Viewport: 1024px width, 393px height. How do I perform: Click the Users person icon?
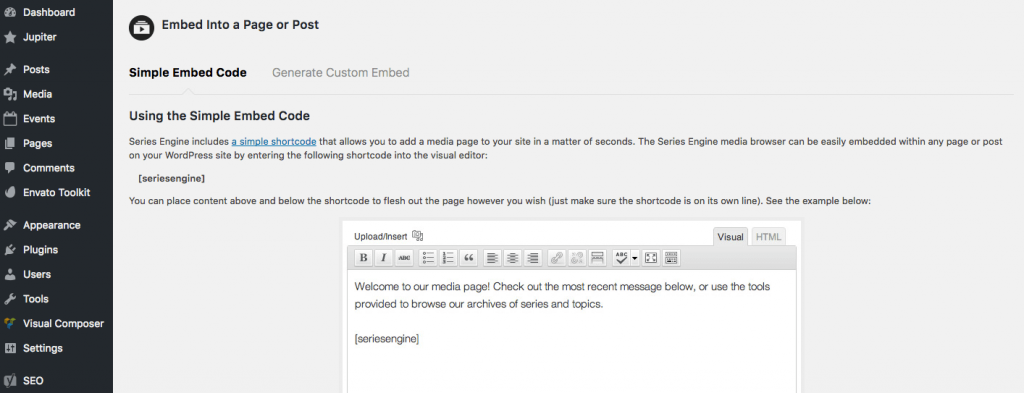(10, 275)
